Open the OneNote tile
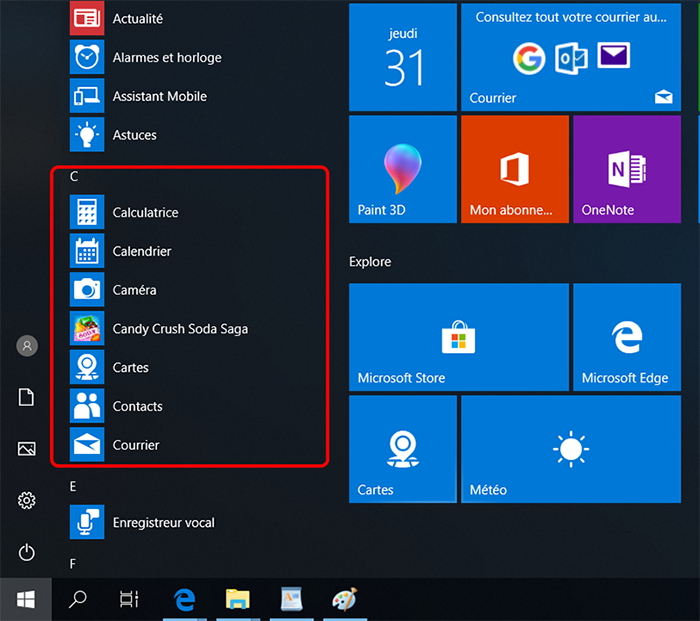 click(627, 169)
